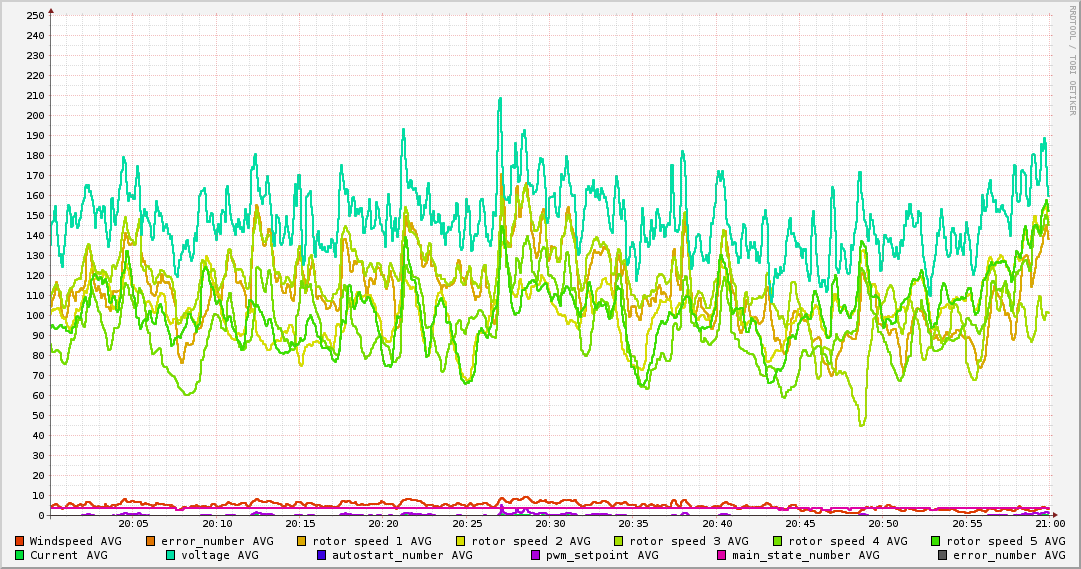
Task: Click the "rotor speed 4 AVG" legend label
Action: (848, 541)
